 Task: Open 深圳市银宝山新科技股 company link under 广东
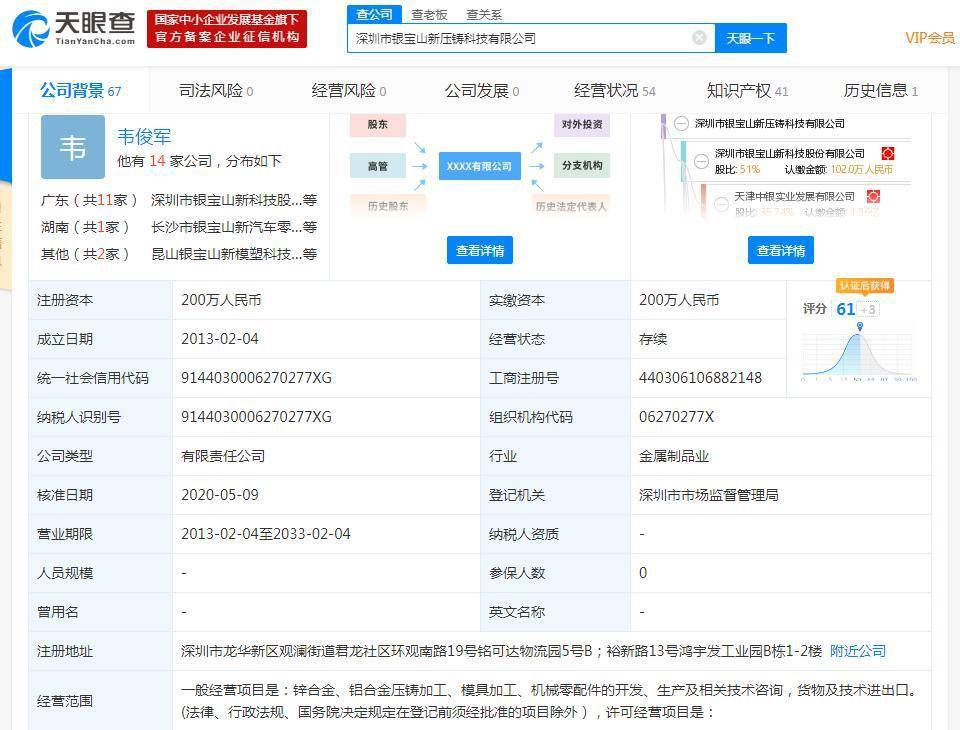coord(234,200)
